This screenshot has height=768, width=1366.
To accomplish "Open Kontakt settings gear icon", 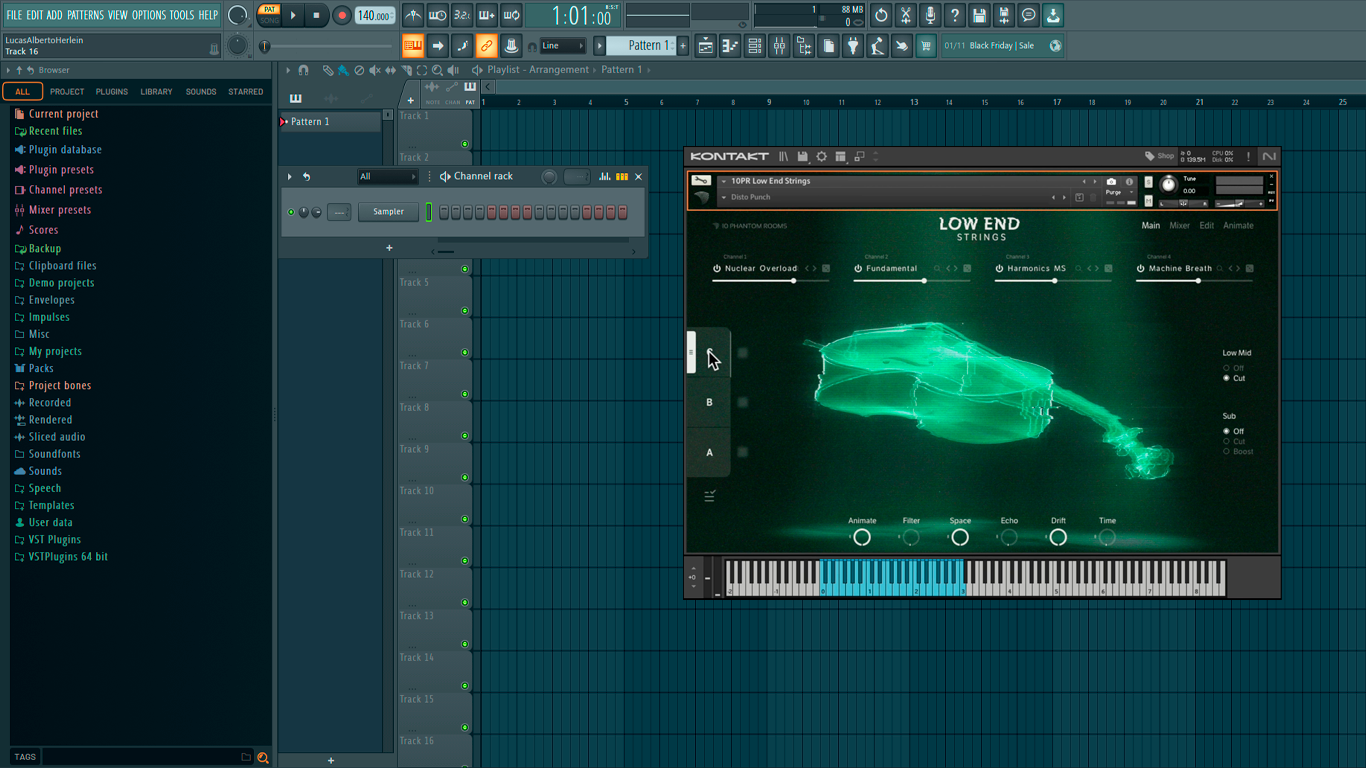I will [x=821, y=157].
